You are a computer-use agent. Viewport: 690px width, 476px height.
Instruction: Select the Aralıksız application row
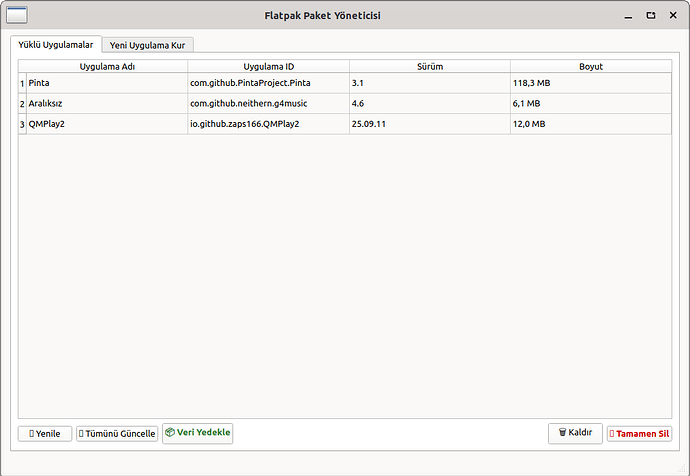click(x=106, y=103)
